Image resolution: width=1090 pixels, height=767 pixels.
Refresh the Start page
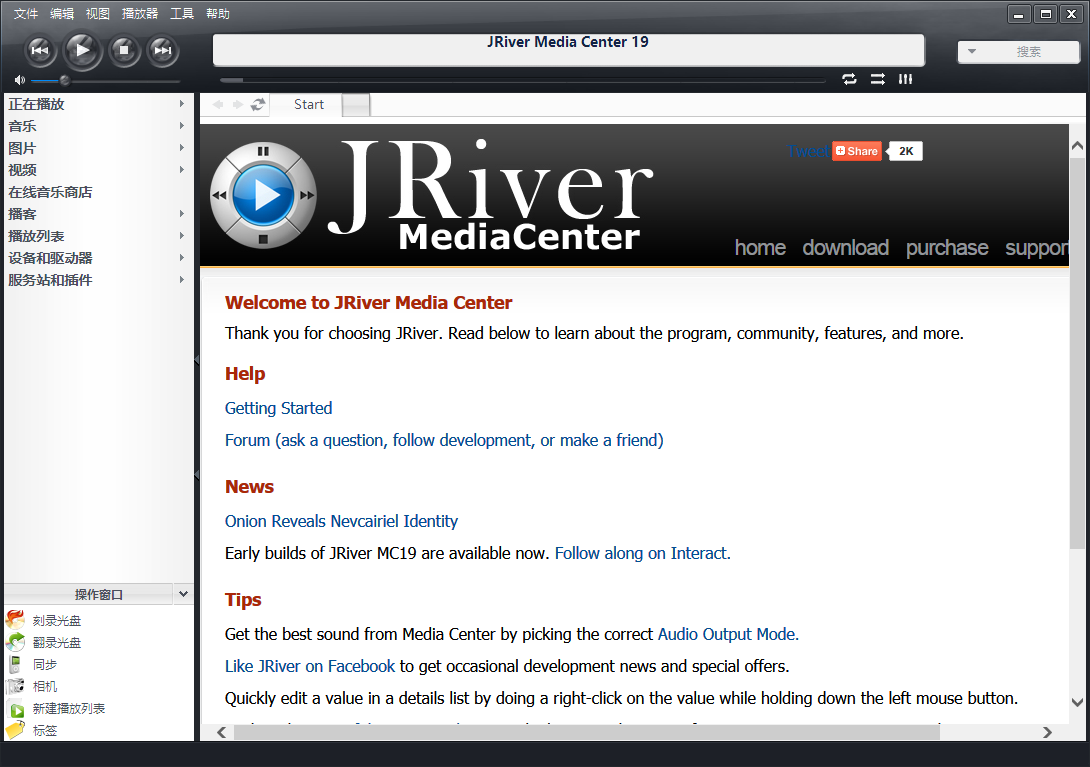pos(258,104)
